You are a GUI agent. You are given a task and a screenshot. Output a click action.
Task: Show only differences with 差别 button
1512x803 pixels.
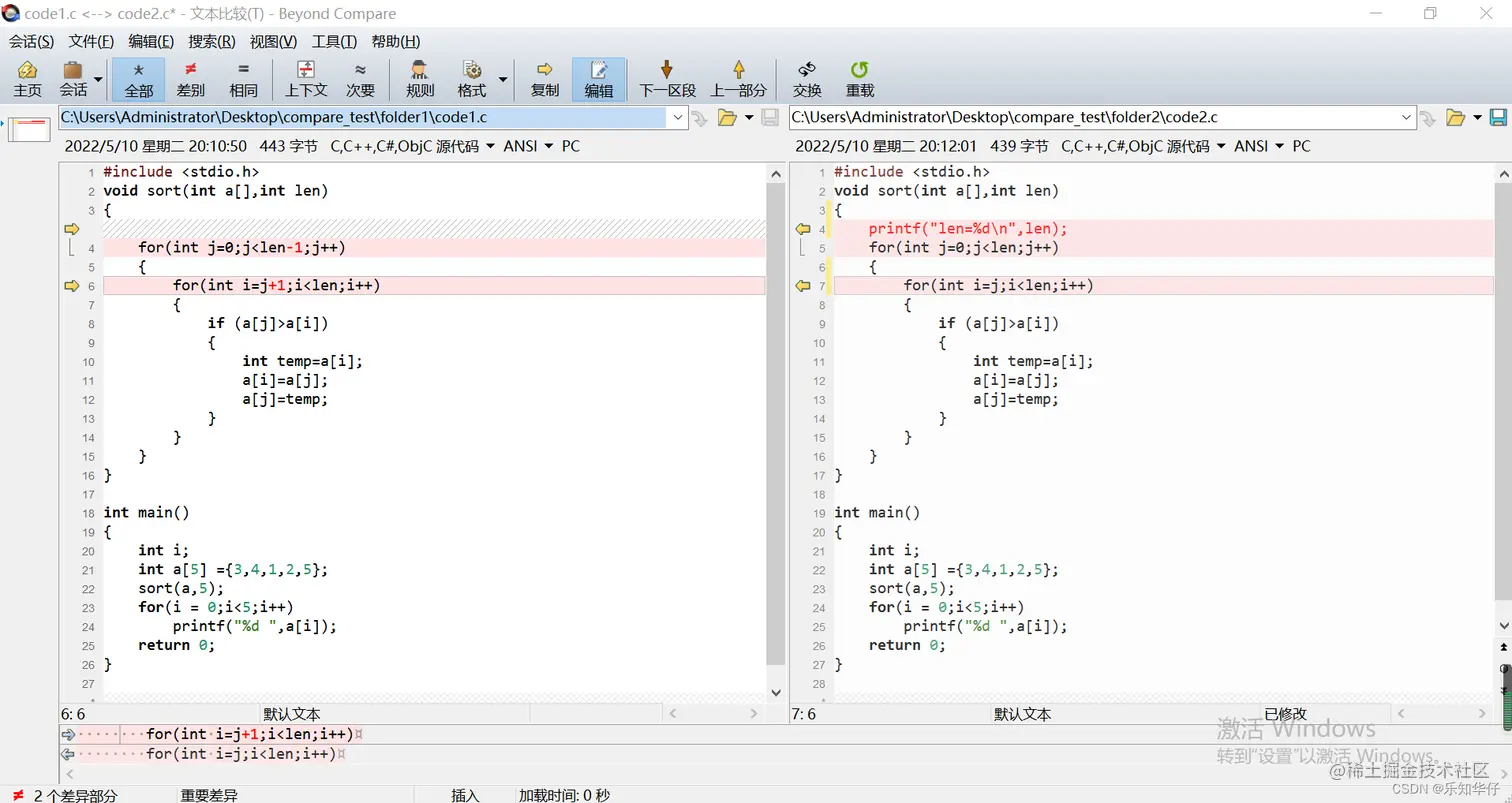click(x=190, y=79)
